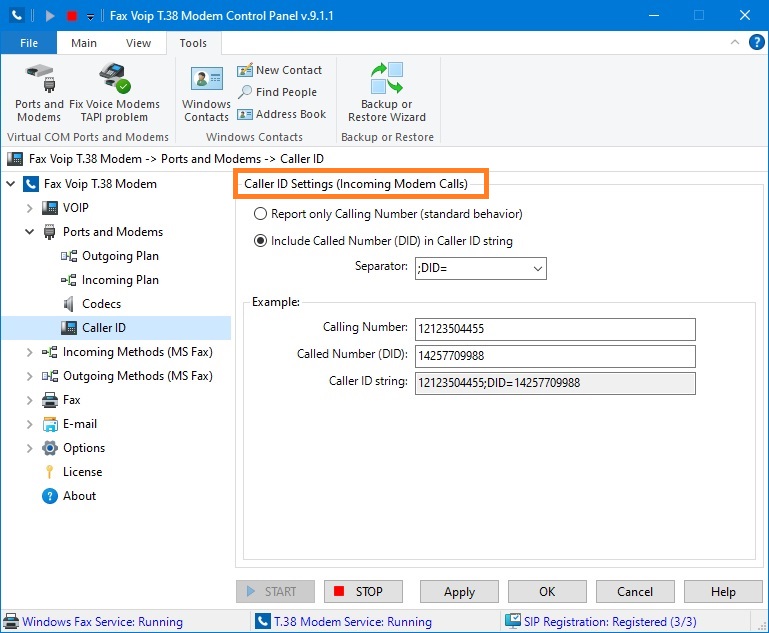Screen dimensions: 769x633
Task: Click the Apply button
Action: 459,591
